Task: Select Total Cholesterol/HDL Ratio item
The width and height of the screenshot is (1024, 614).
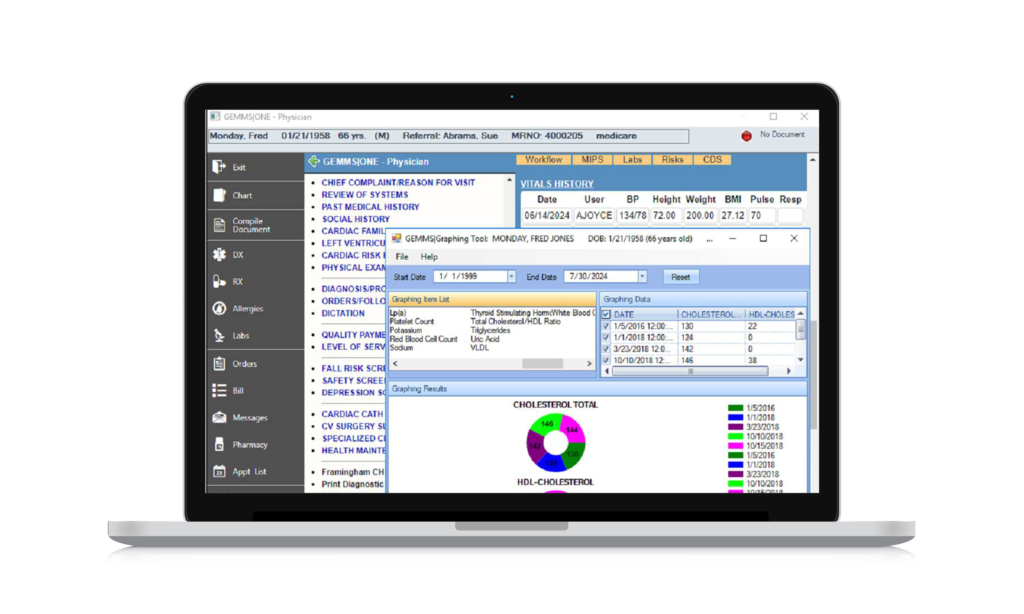Action: pyautogui.click(x=515, y=321)
